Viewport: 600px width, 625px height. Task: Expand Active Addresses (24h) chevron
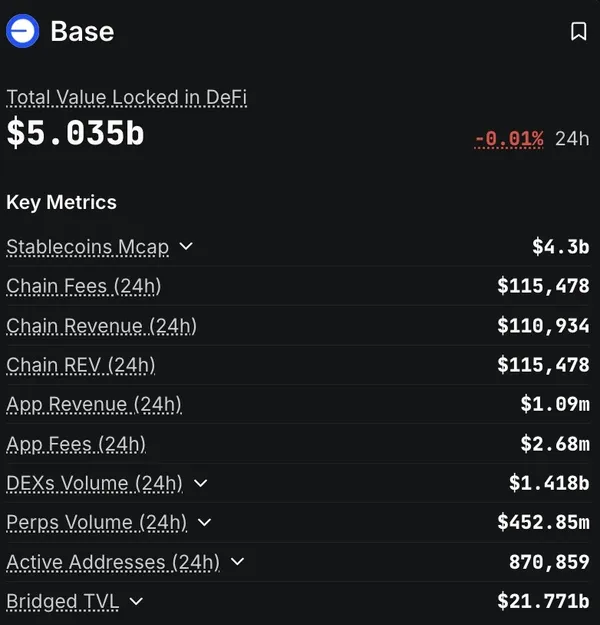[237, 562]
